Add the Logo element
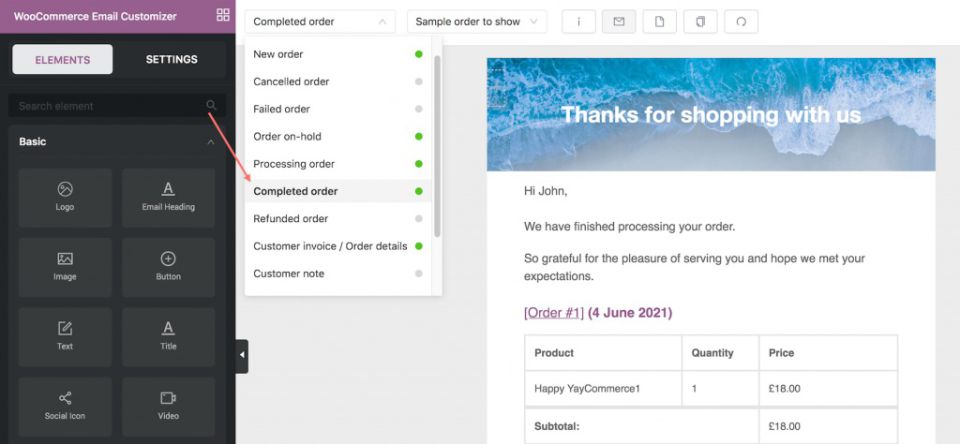This screenshot has height=444, width=960. click(x=65, y=197)
